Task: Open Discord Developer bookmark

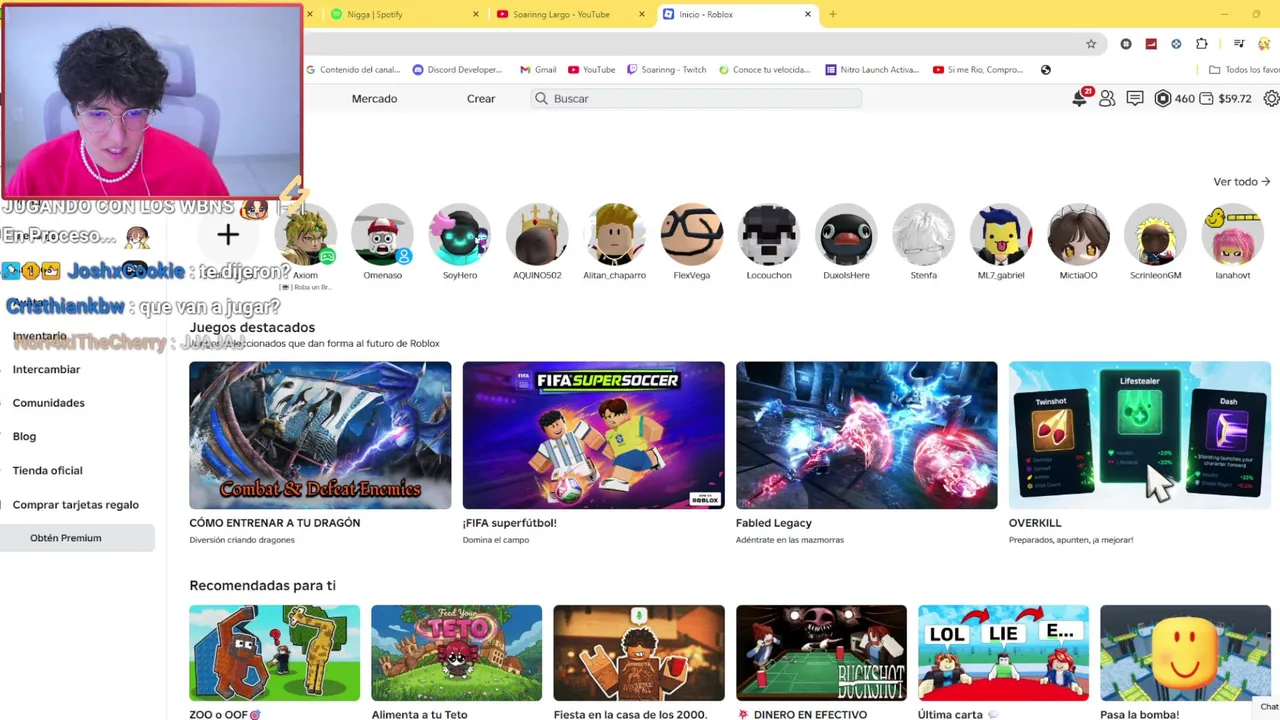Action: point(457,70)
